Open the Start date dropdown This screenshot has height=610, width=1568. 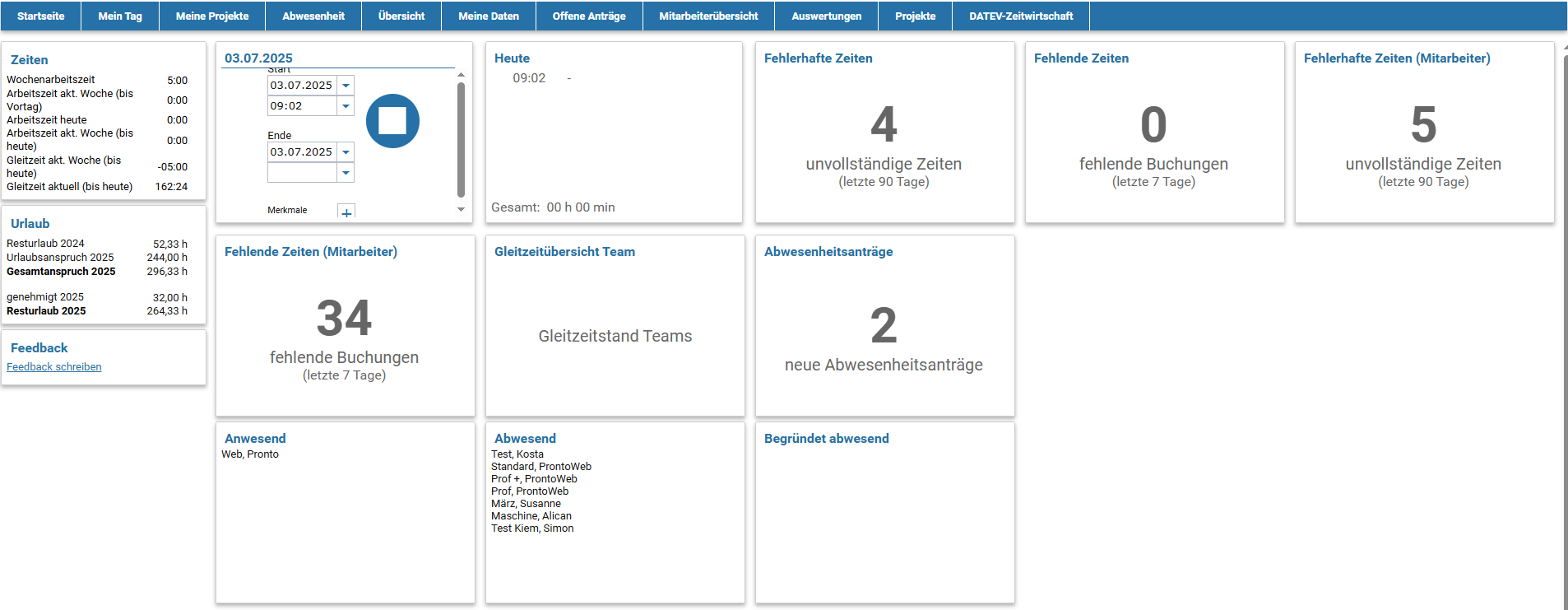pos(346,86)
